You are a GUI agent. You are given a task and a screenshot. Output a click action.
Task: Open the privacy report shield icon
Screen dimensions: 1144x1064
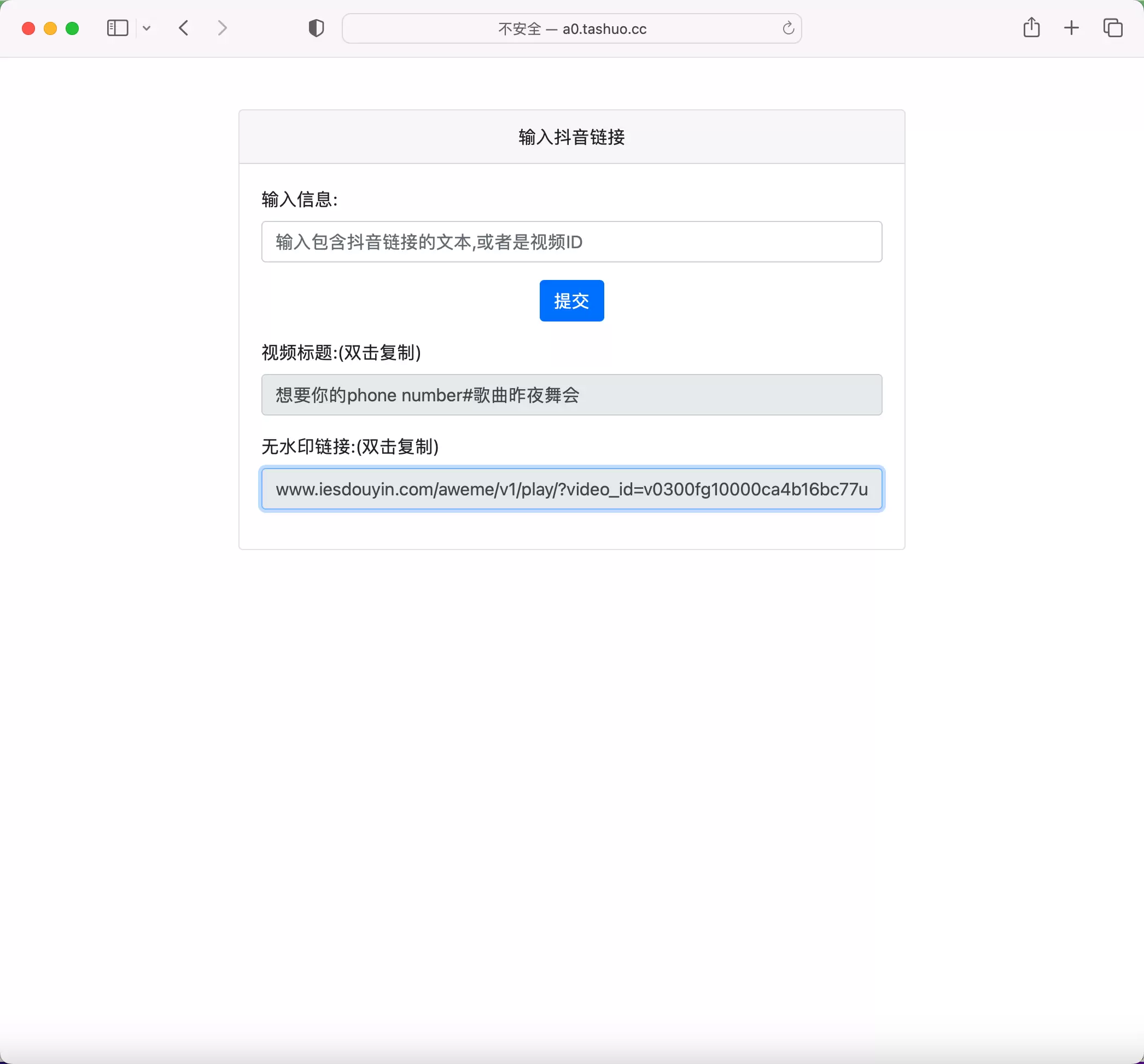[317, 28]
